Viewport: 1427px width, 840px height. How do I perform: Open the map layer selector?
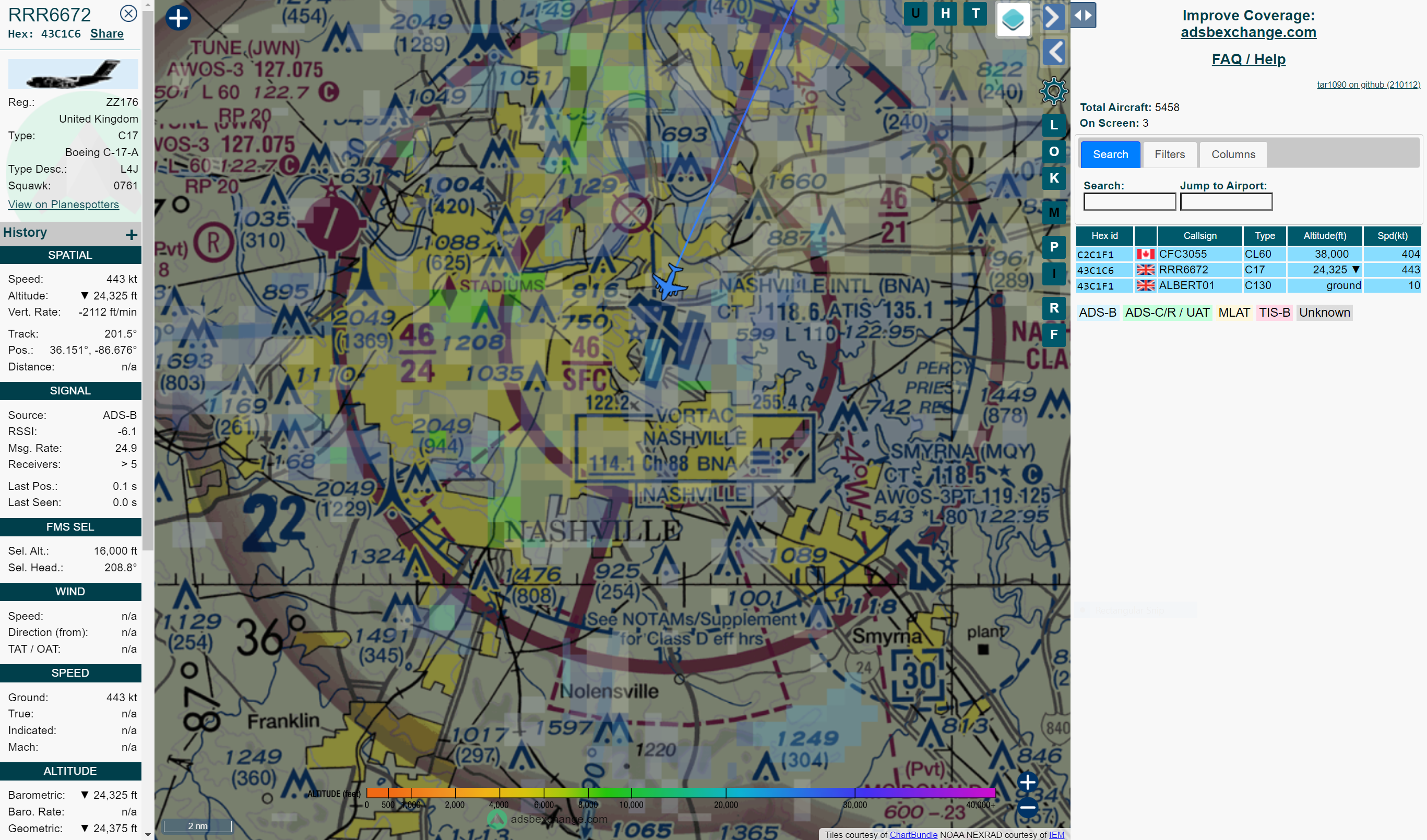[1013, 20]
